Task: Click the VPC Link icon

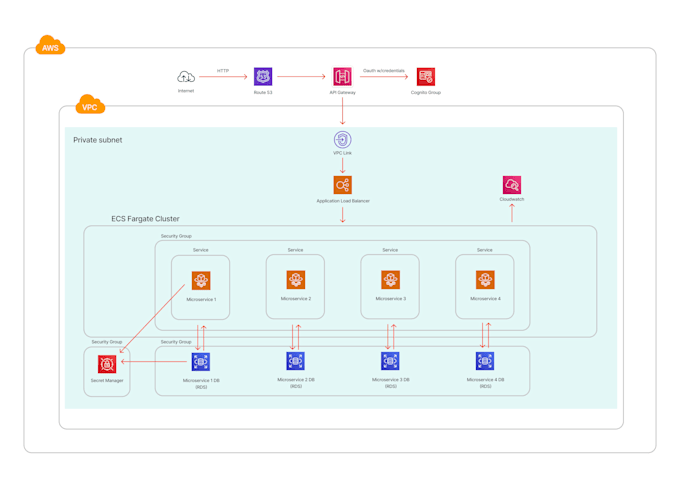Action: click(x=342, y=140)
